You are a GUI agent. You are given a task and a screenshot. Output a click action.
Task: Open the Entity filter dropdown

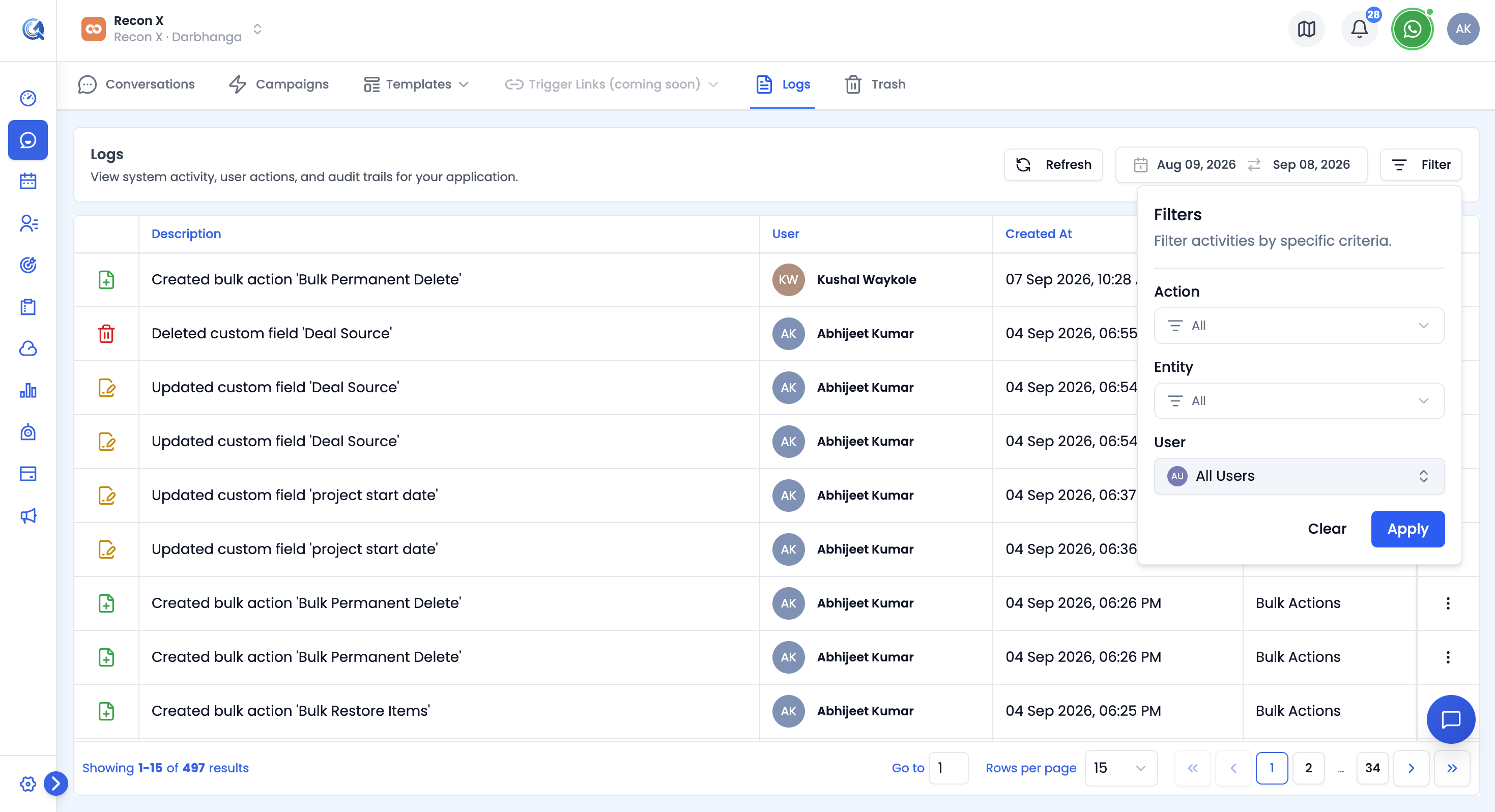1299,401
